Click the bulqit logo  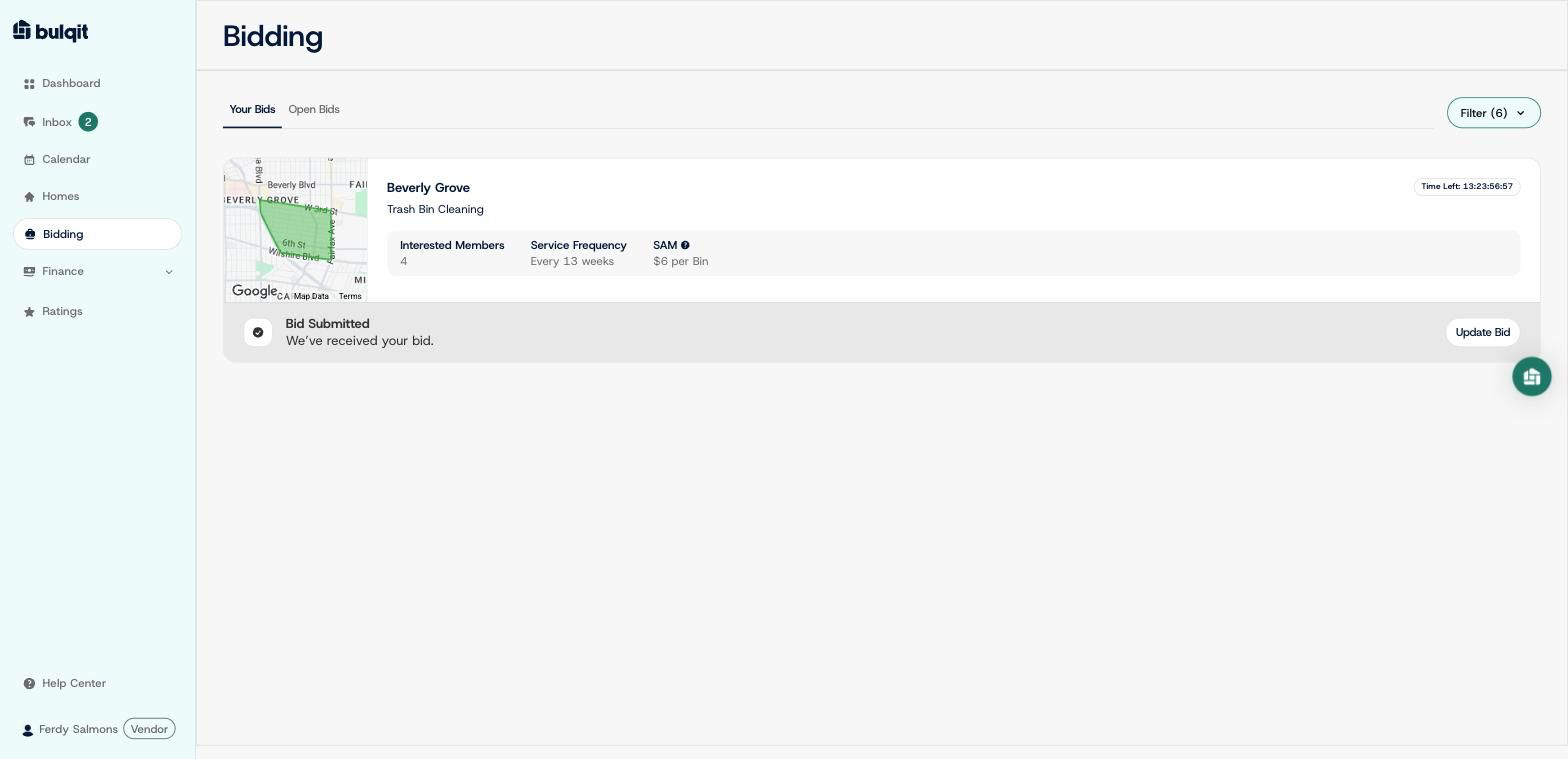(x=51, y=31)
